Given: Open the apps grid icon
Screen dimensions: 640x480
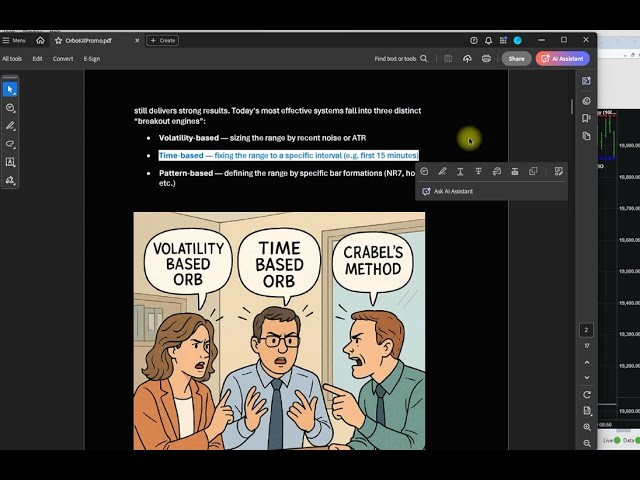Looking at the screenshot, I should [503, 40].
